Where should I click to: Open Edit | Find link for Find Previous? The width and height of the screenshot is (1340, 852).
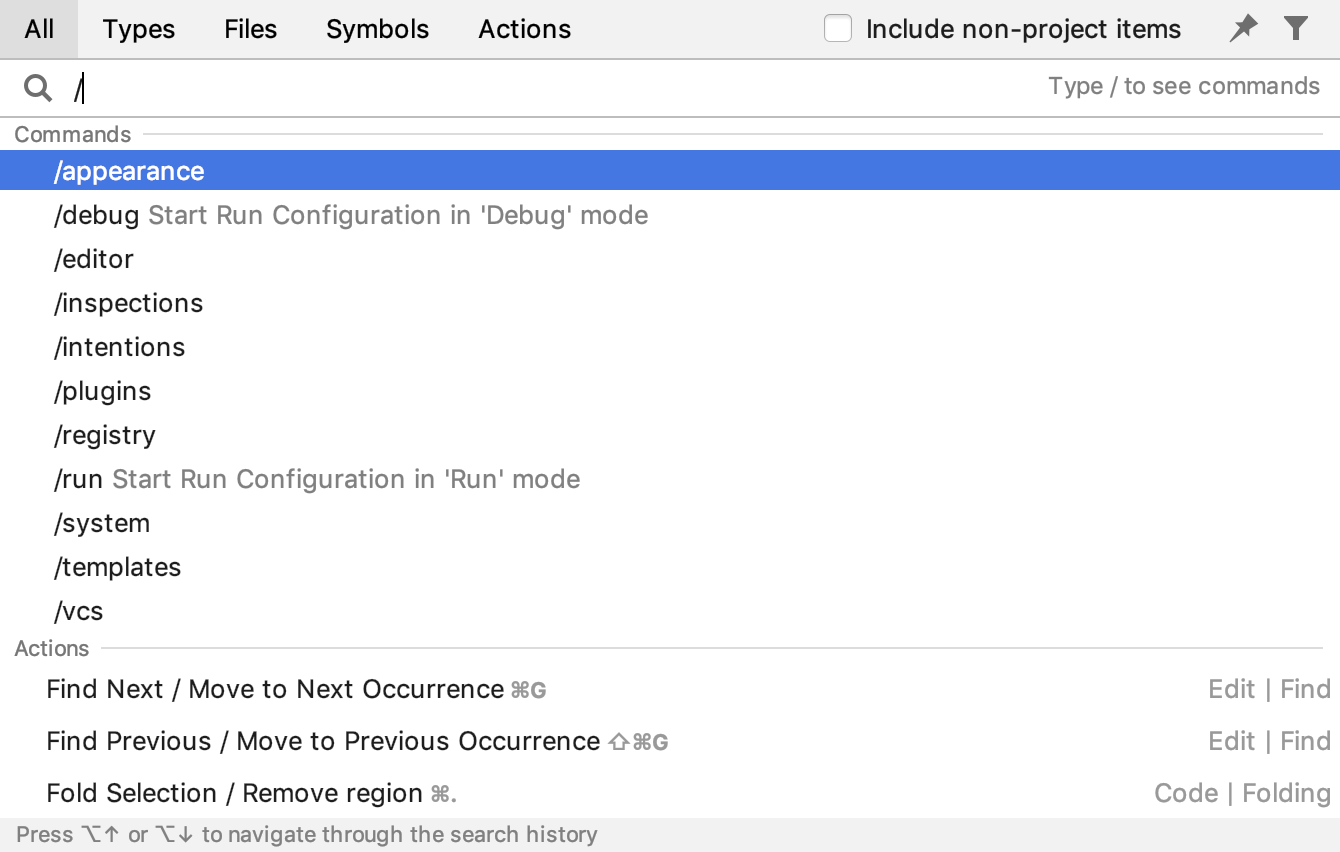[x=1268, y=741]
